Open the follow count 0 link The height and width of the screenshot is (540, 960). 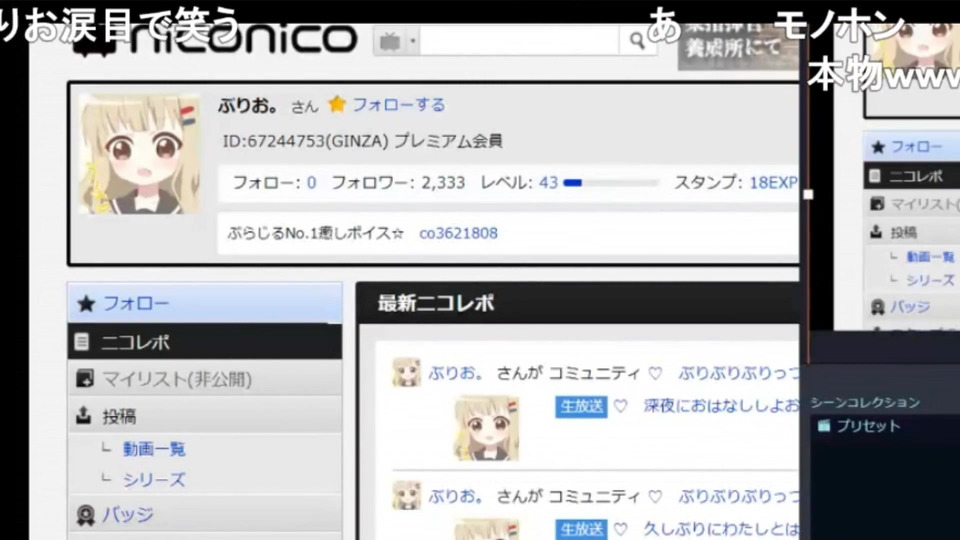click(x=311, y=182)
